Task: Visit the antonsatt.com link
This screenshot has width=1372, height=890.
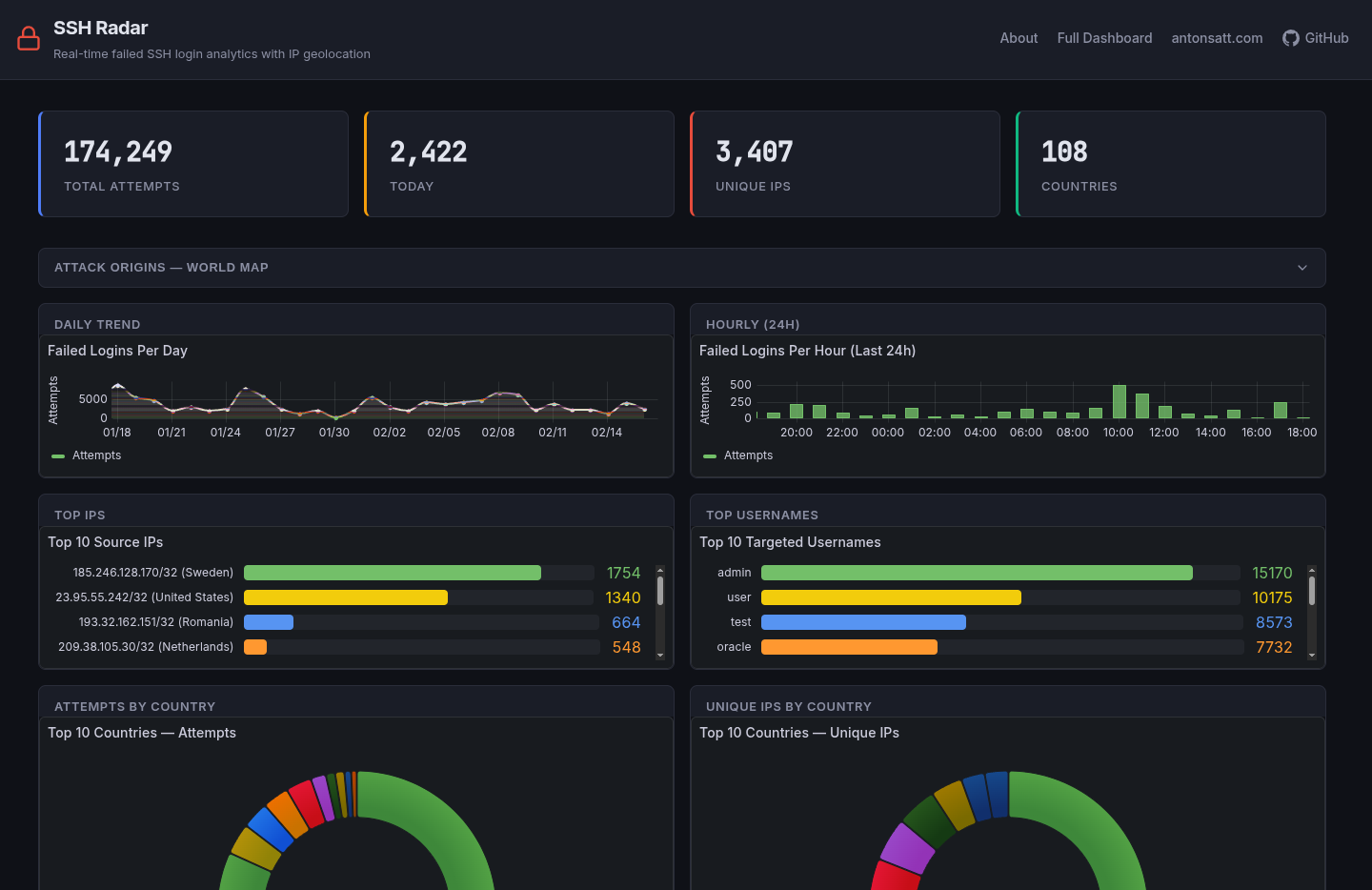Action: [x=1217, y=38]
